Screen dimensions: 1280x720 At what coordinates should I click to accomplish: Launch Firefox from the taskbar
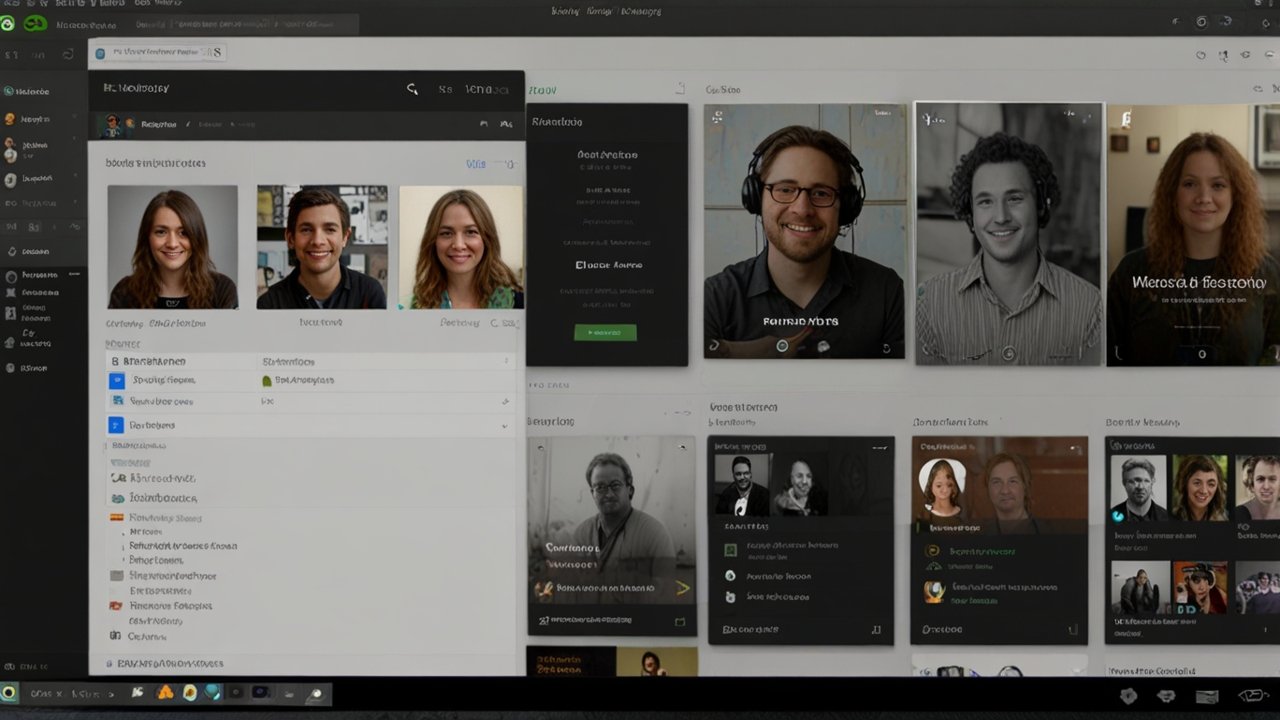[x=165, y=693]
